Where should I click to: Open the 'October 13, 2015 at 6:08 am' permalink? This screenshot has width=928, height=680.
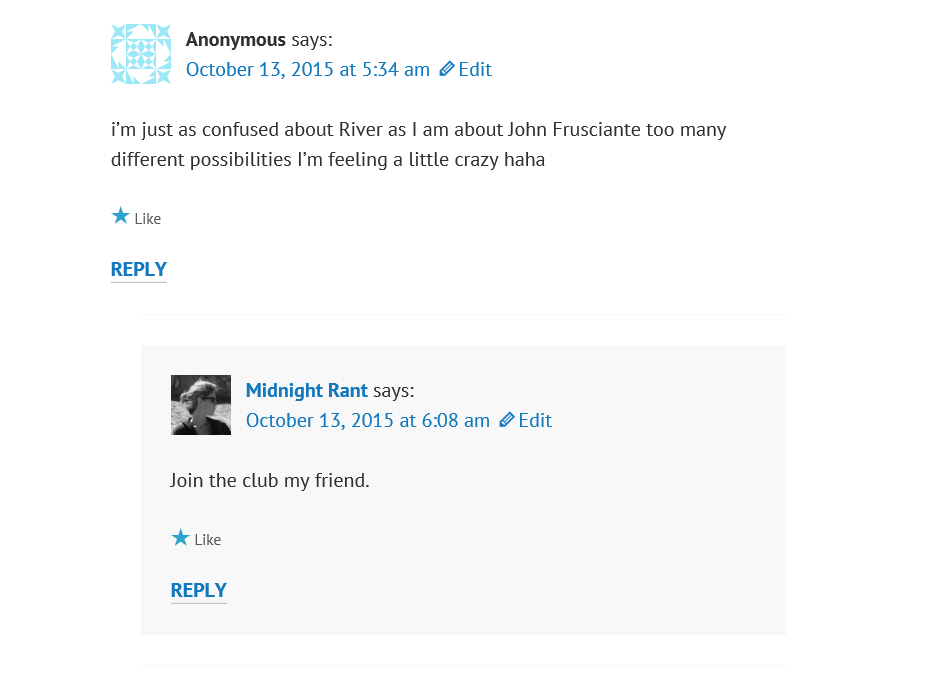coord(368,420)
